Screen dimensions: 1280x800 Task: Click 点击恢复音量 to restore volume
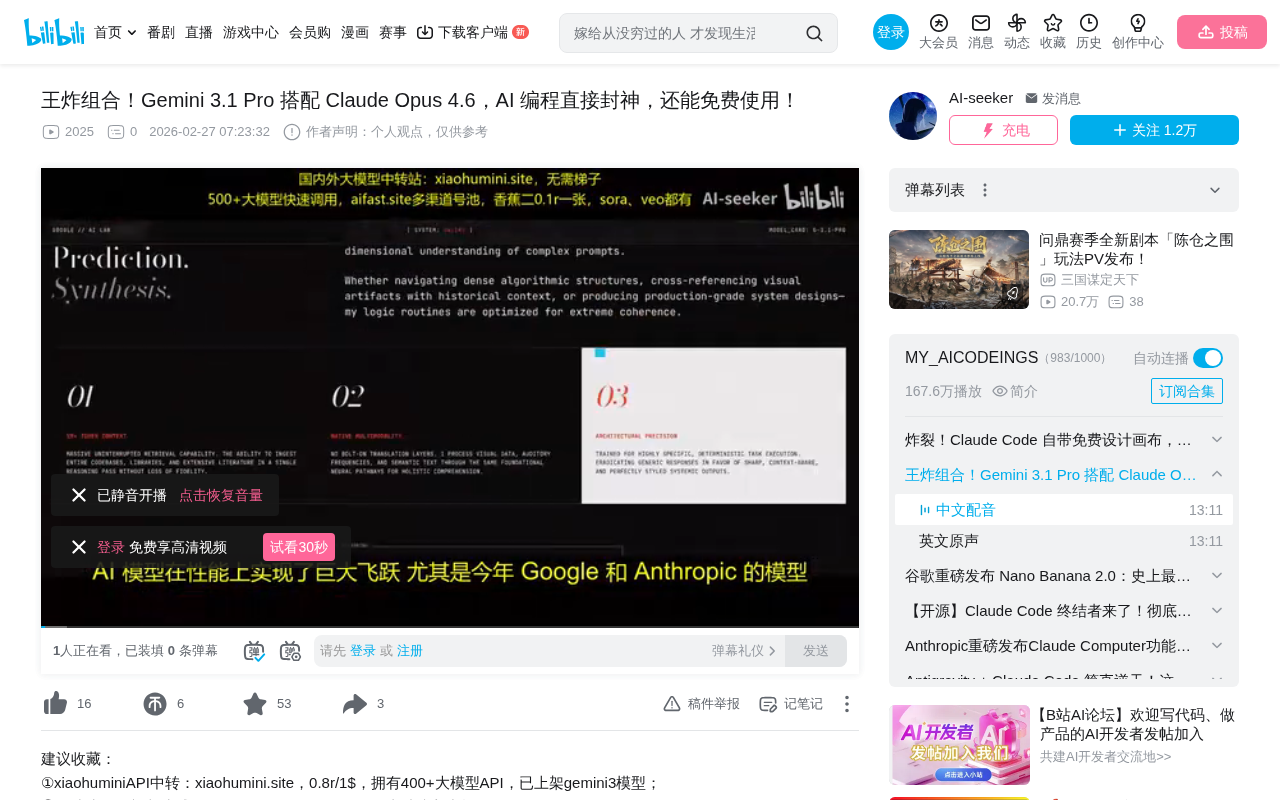coord(221,495)
